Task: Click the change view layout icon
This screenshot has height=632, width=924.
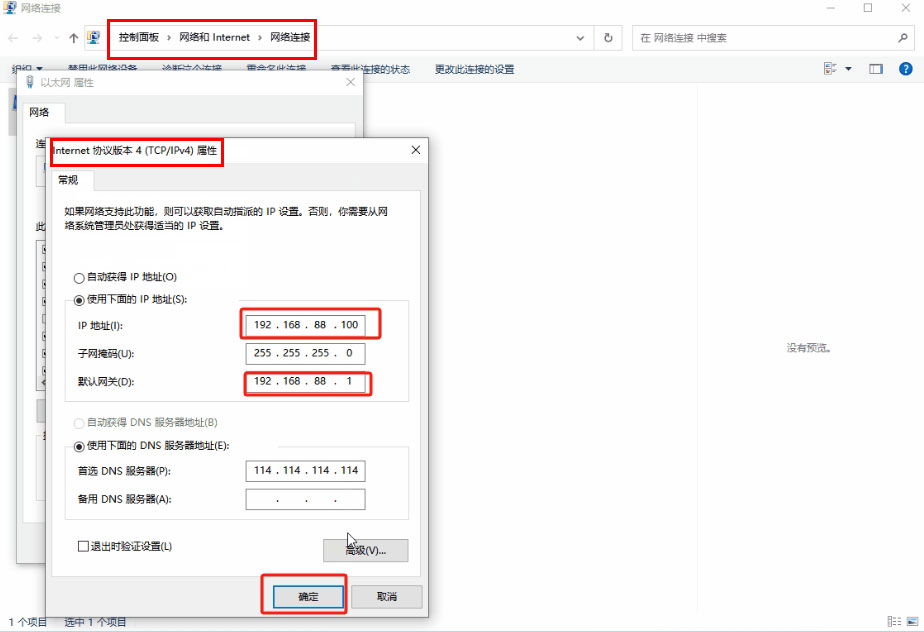Action: pyautogui.click(x=830, y=69)
